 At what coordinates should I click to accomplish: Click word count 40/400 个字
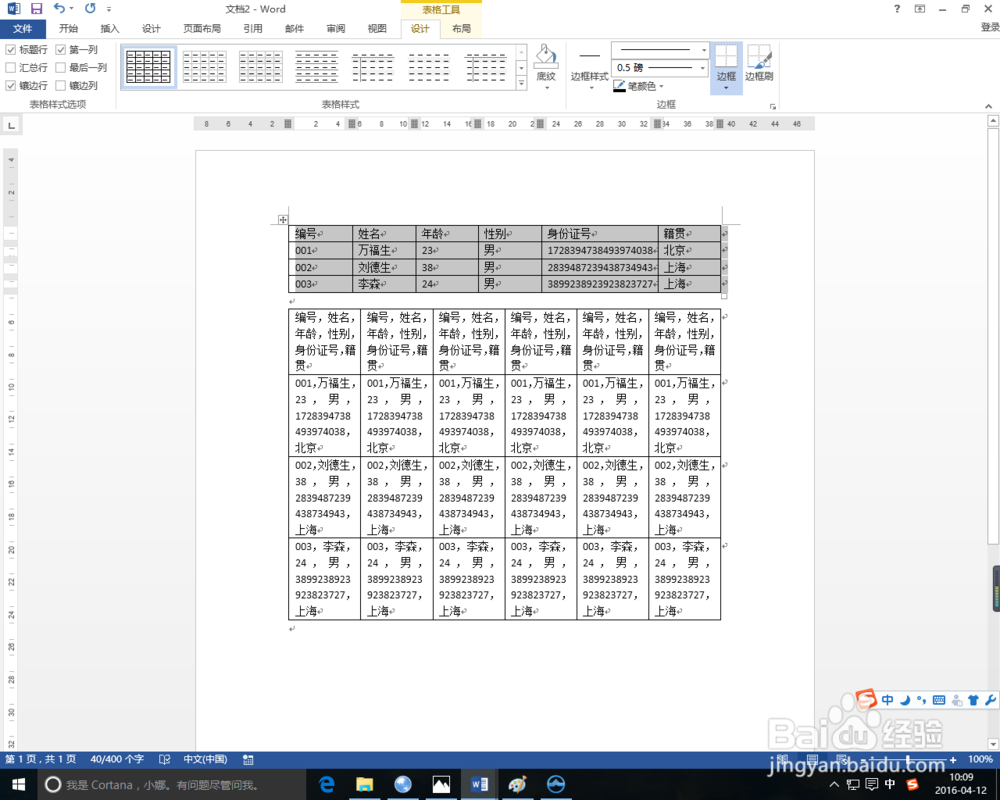(117, 759)
